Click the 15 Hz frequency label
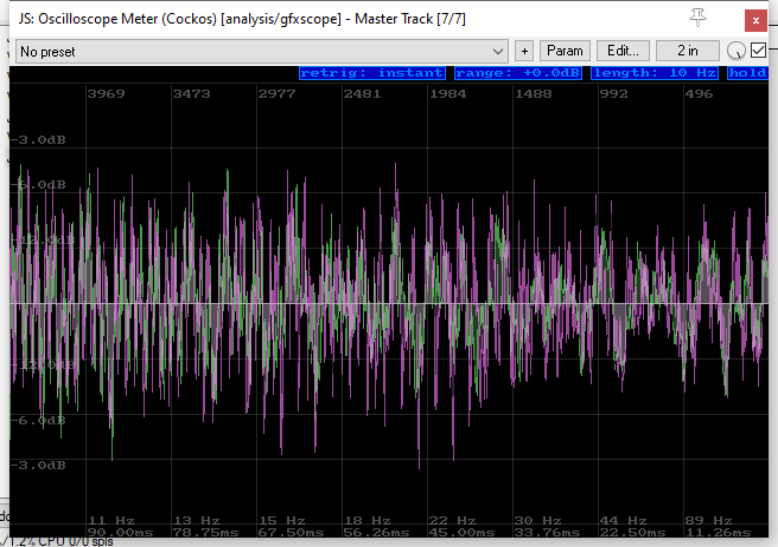 pyautogui.click(x=282, y=521)
